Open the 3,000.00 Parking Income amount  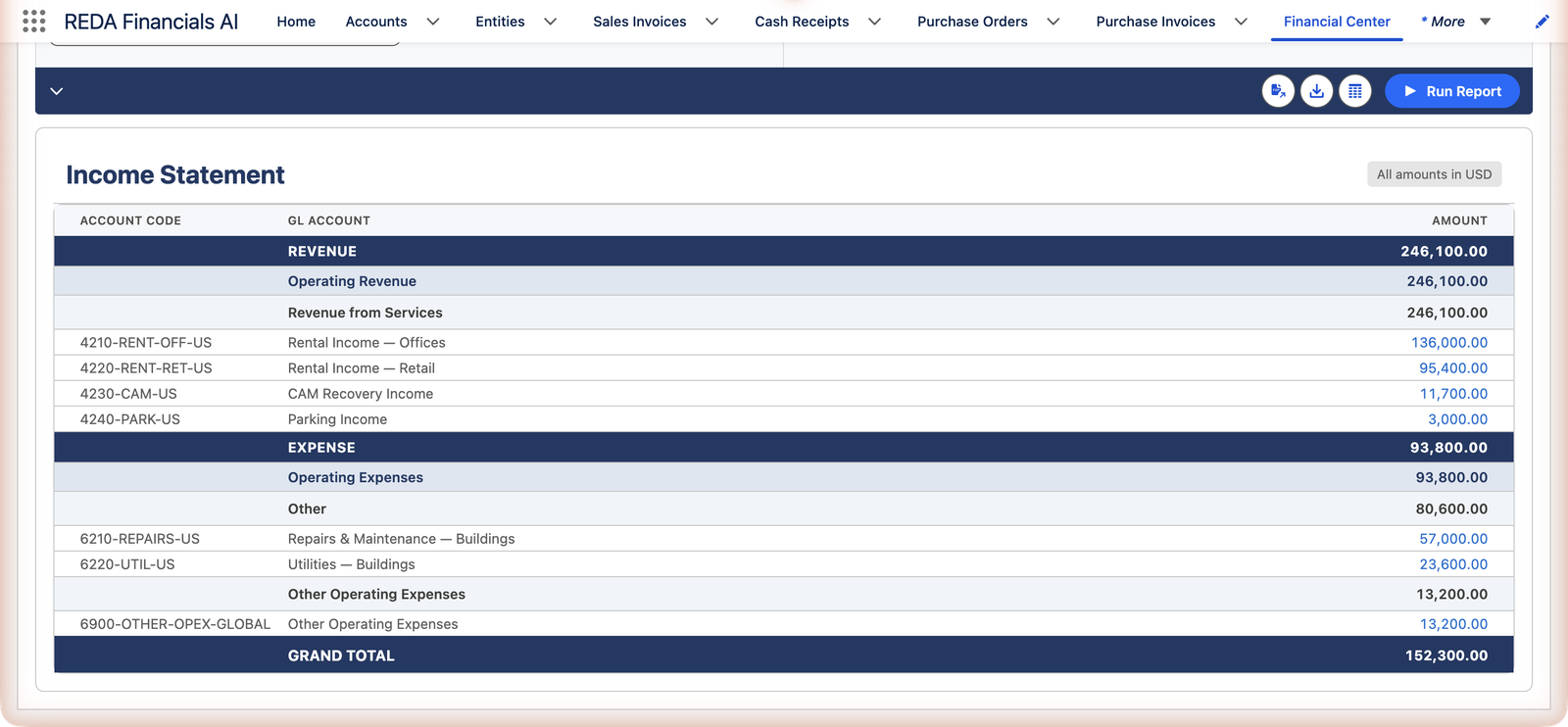(x=1457, y=419)
